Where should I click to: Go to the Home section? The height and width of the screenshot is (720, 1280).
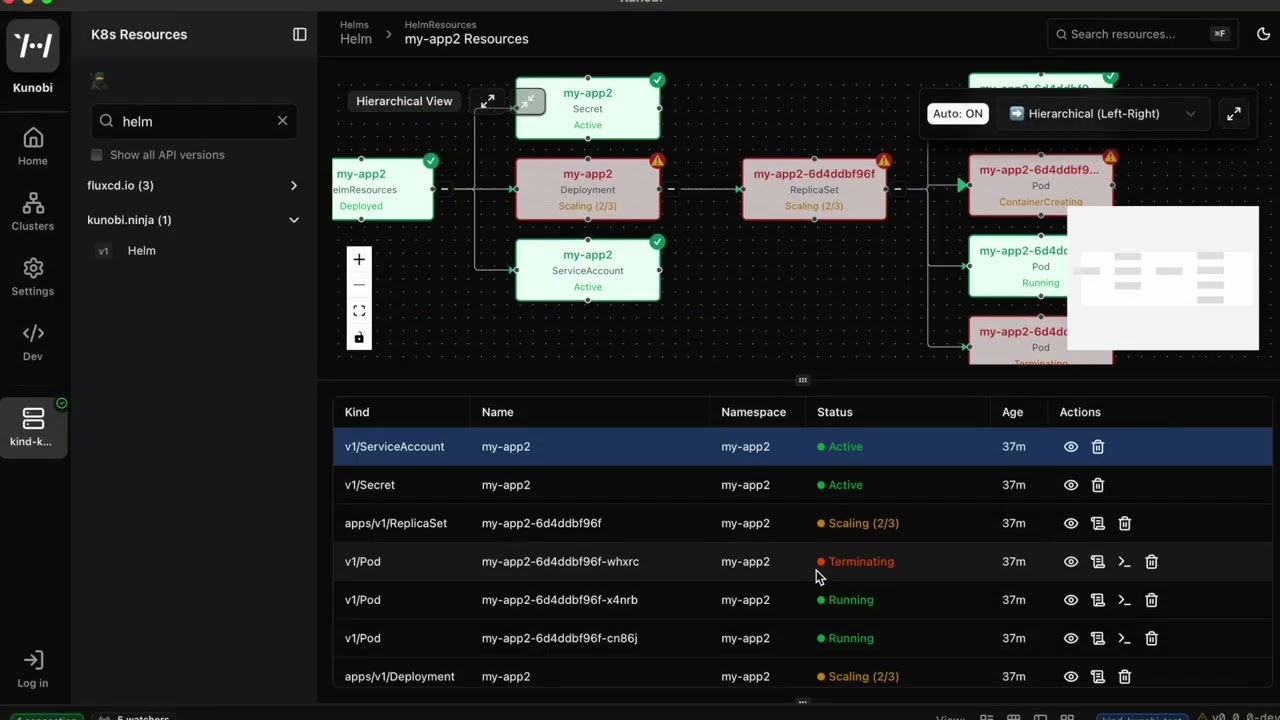[x=33, y=146]
